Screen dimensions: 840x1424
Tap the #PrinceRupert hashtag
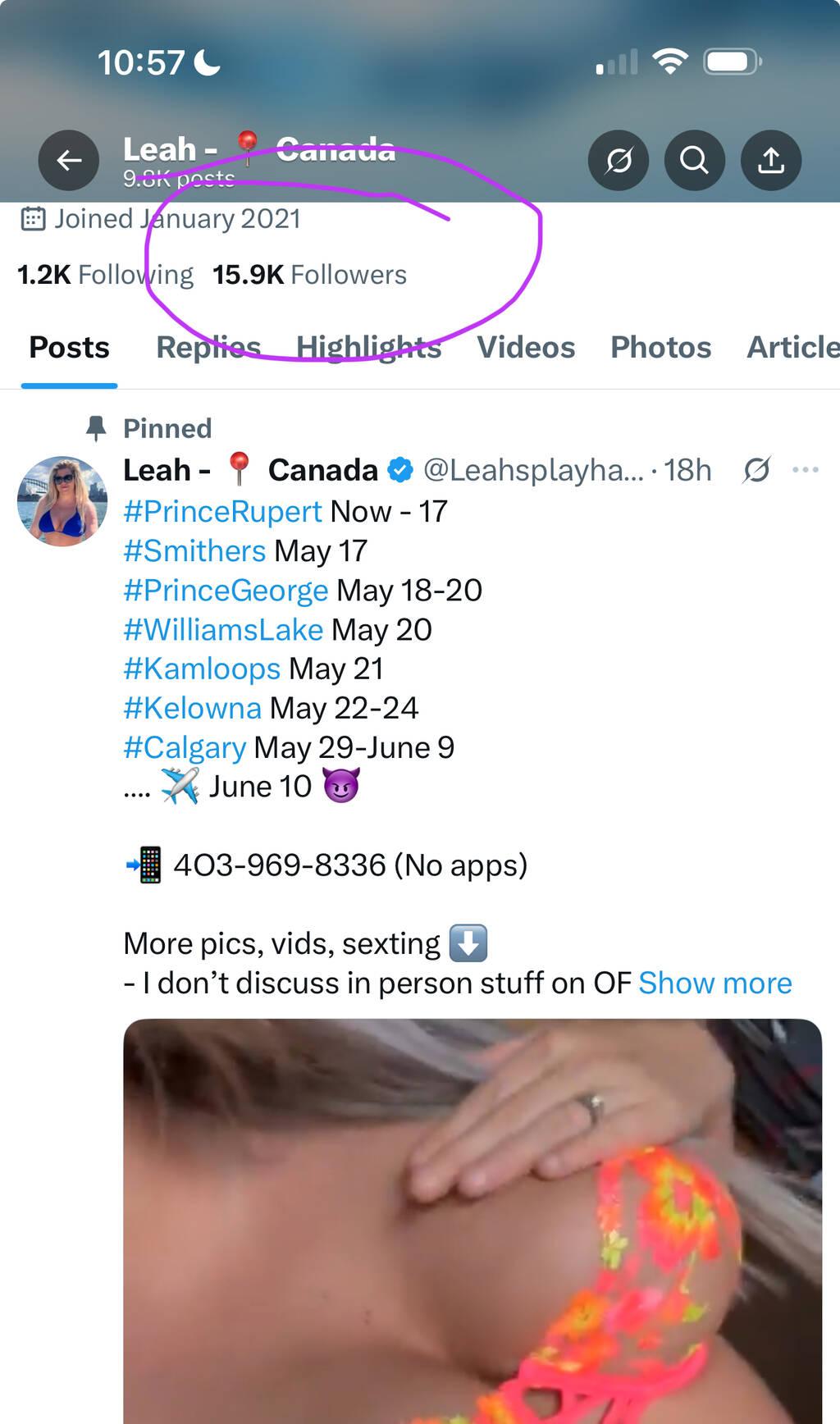222,512
